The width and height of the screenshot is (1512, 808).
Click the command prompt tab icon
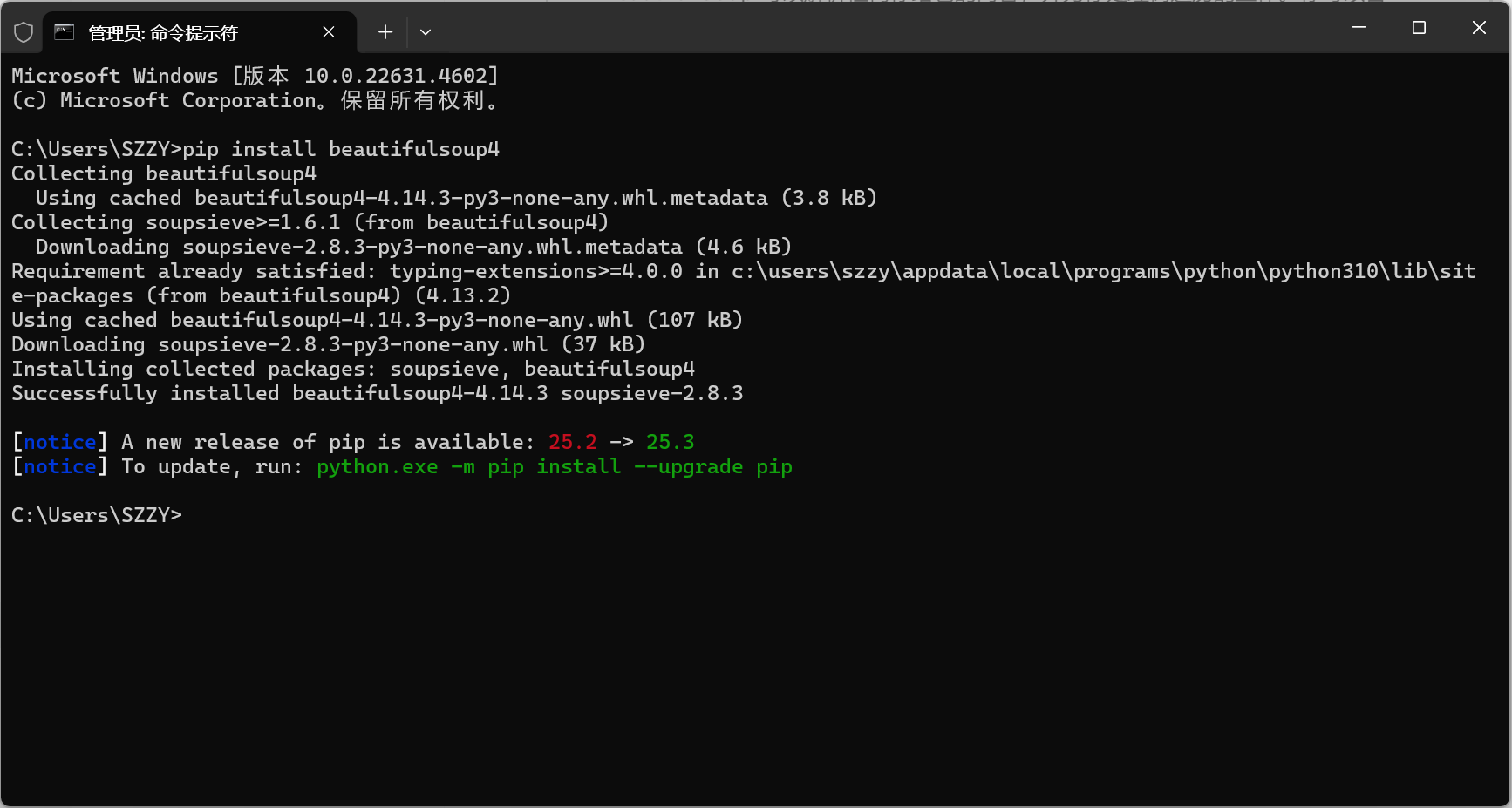(65, 32)
